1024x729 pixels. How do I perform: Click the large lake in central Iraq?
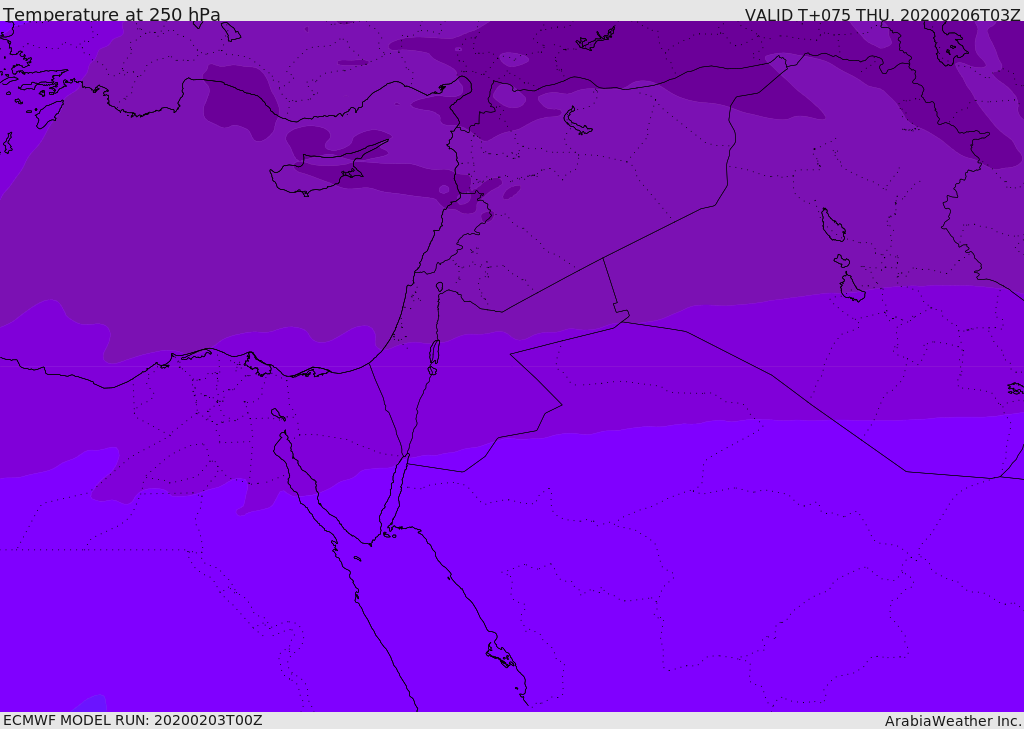[x=833, y=225]
